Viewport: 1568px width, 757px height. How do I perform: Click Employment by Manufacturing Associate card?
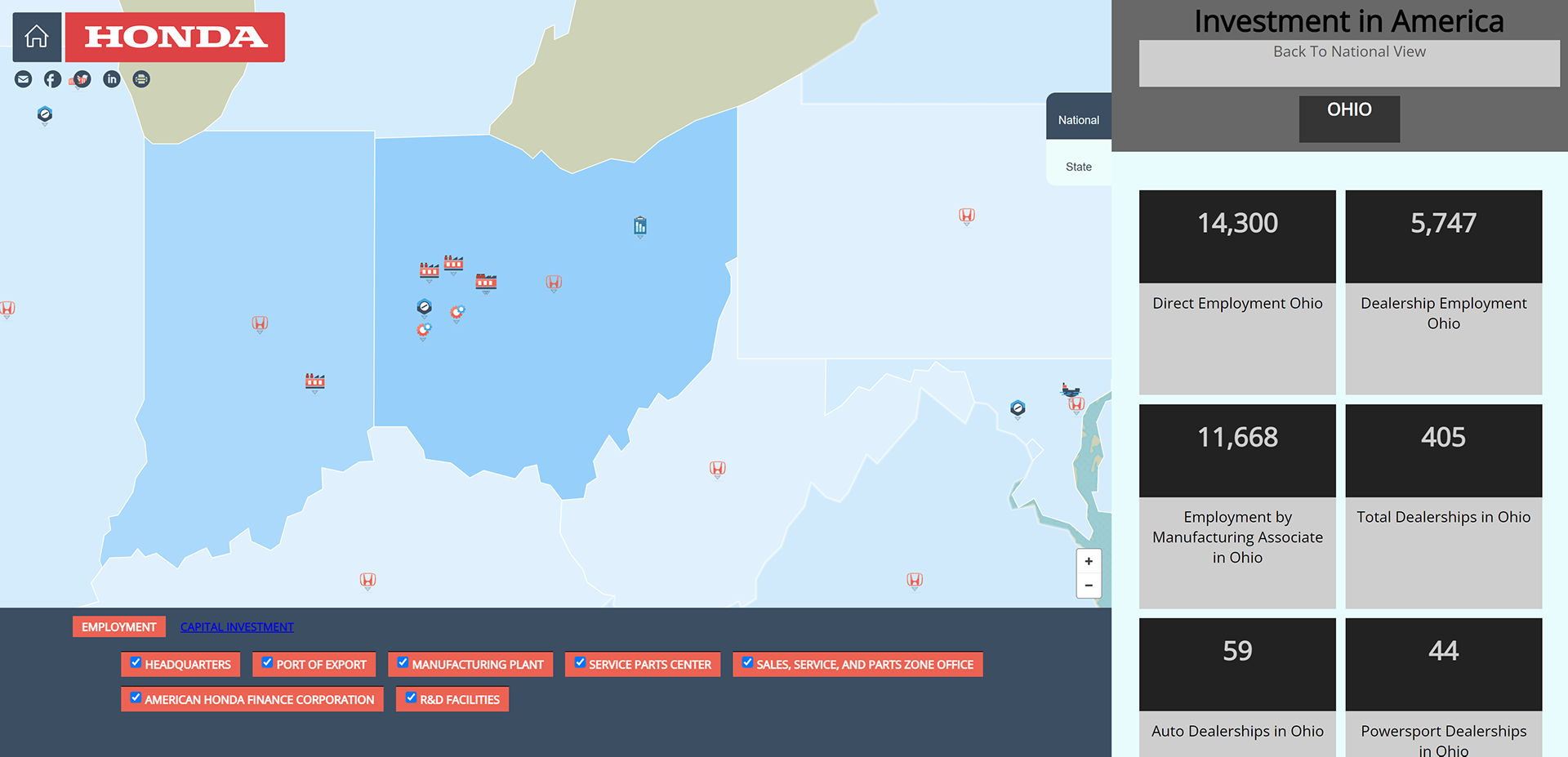tap(1237, 506)
